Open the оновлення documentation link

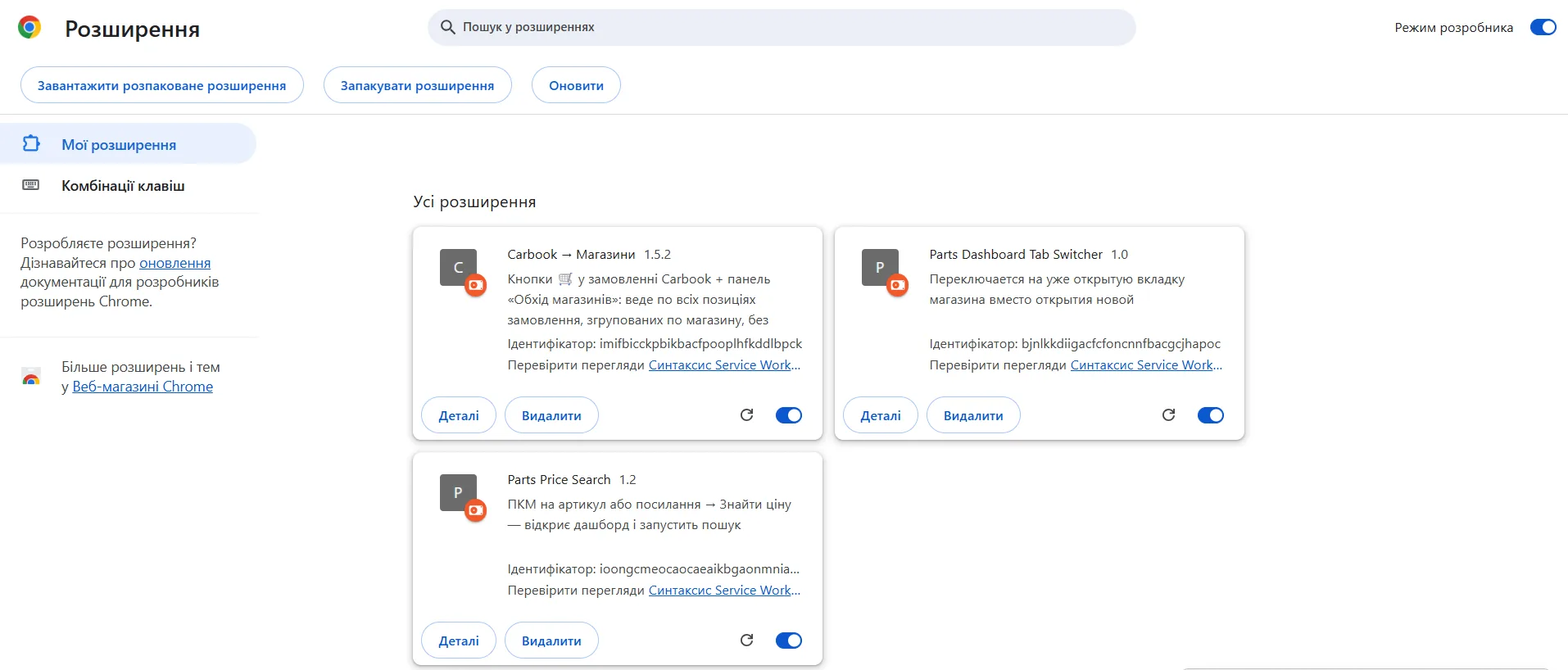tap(174, 263)
